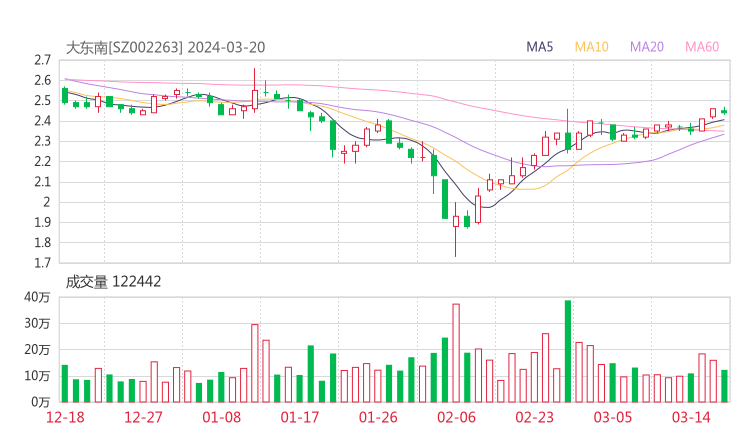
Task: Click the 20万 volume axis label
Action: [x=37, y=350]
